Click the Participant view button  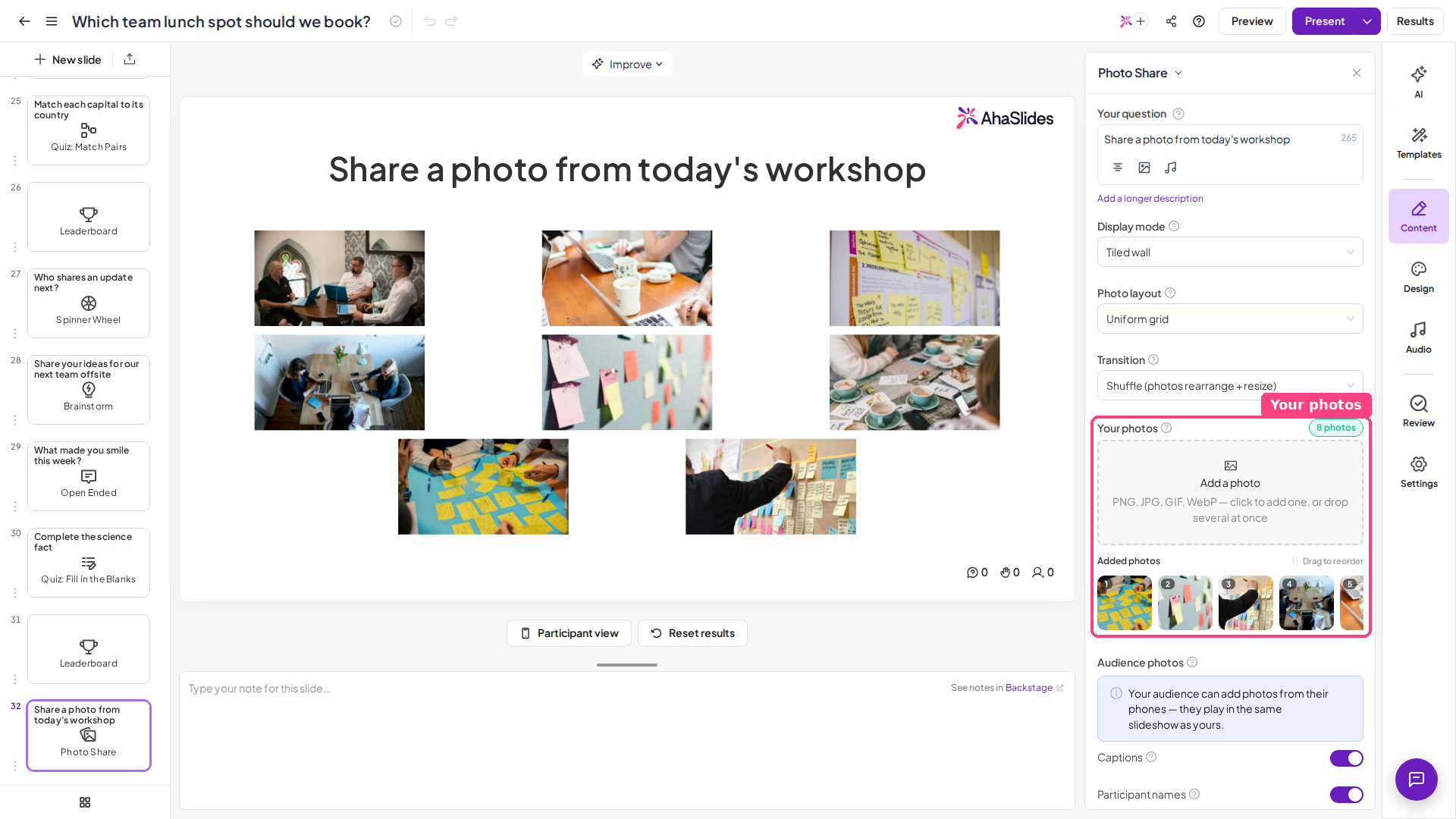[569, 633]
